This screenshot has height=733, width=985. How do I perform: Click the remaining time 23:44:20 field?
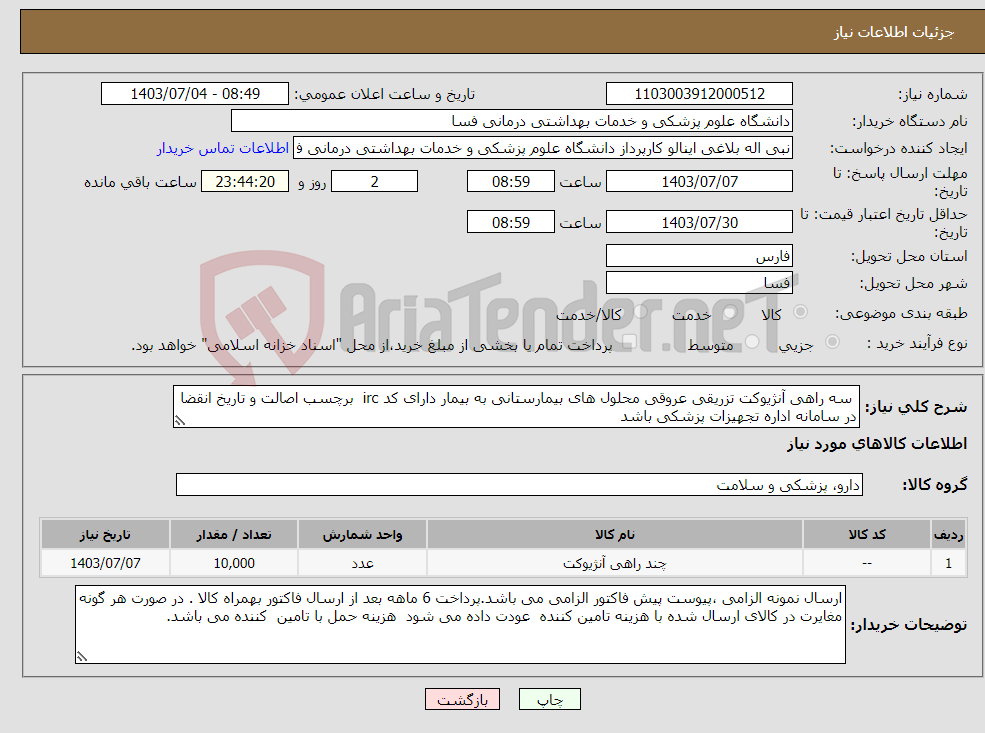coord(245,182)
